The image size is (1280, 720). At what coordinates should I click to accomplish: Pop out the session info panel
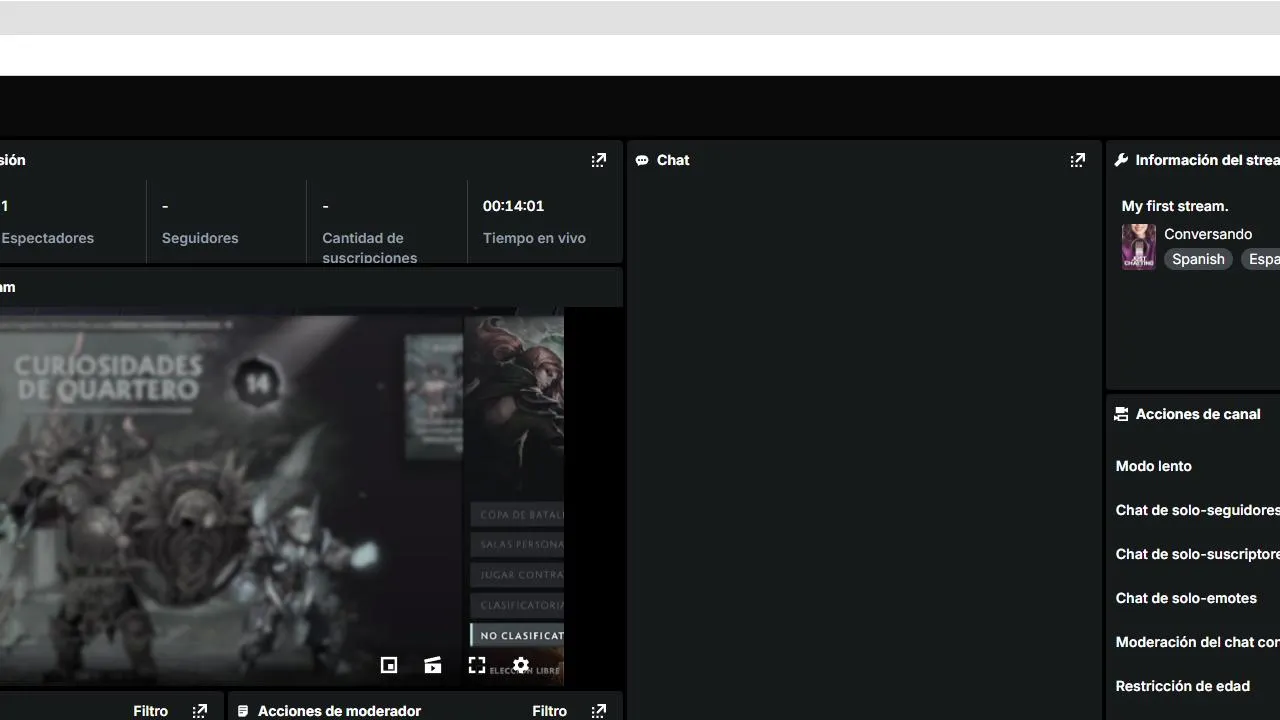pos(598,160)
